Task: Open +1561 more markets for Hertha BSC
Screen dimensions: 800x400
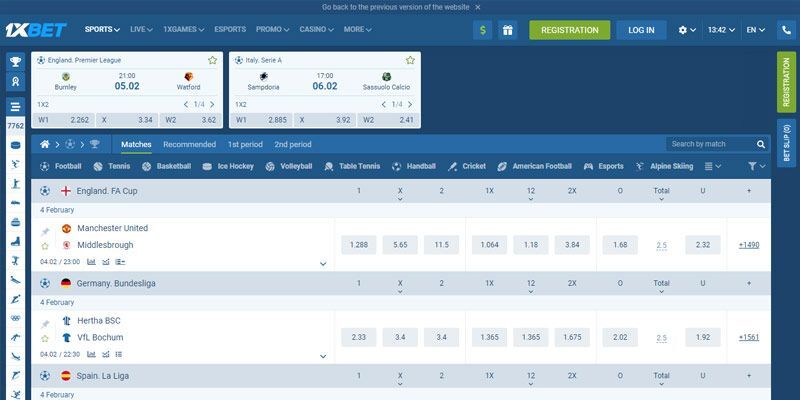Action: (749, 337)
